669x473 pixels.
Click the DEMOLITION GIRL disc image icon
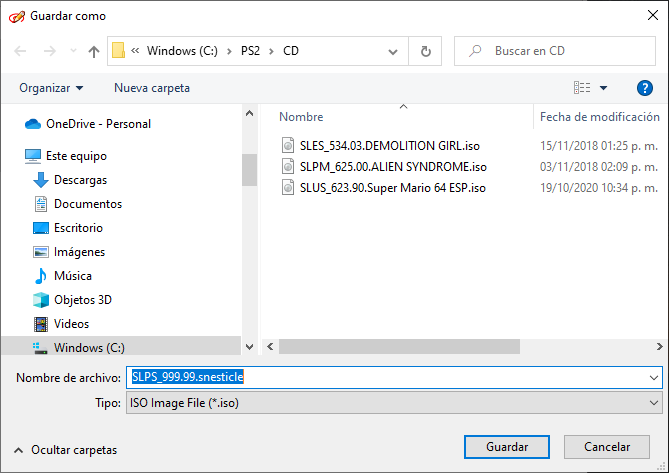point(288,145)
